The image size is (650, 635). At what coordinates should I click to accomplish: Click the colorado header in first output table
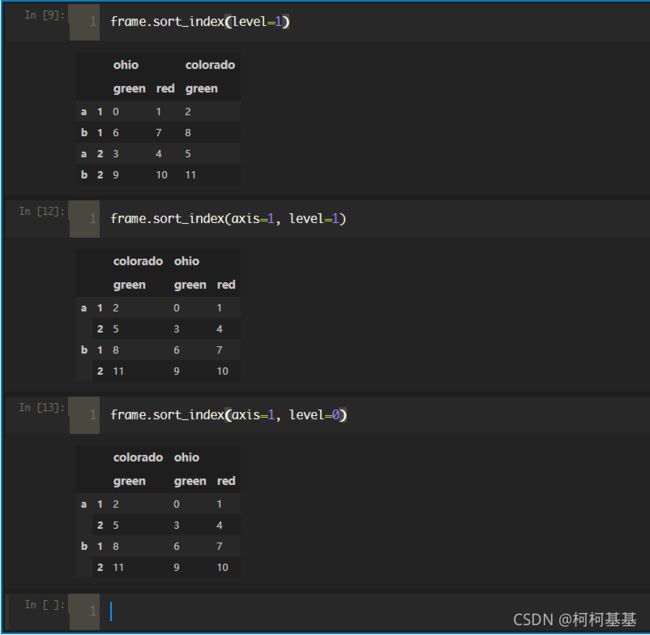coord(210,65)
